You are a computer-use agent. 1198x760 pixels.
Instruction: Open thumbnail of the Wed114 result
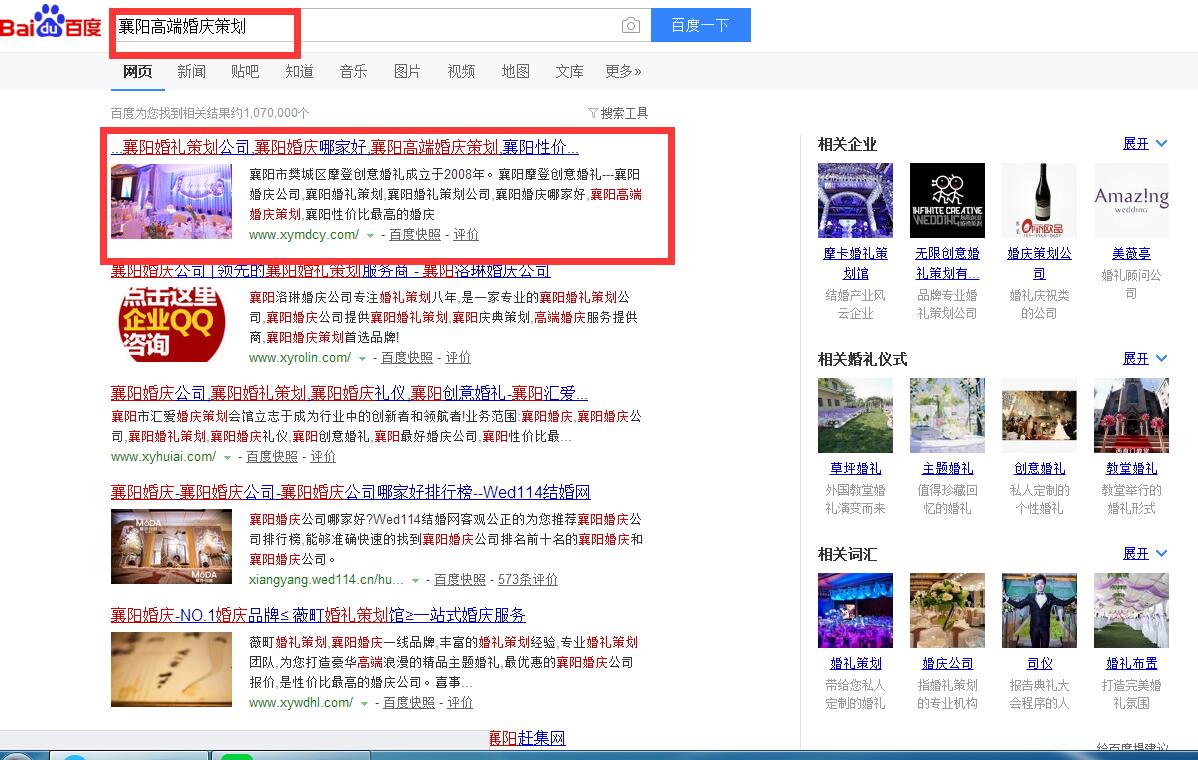(171, 546)
